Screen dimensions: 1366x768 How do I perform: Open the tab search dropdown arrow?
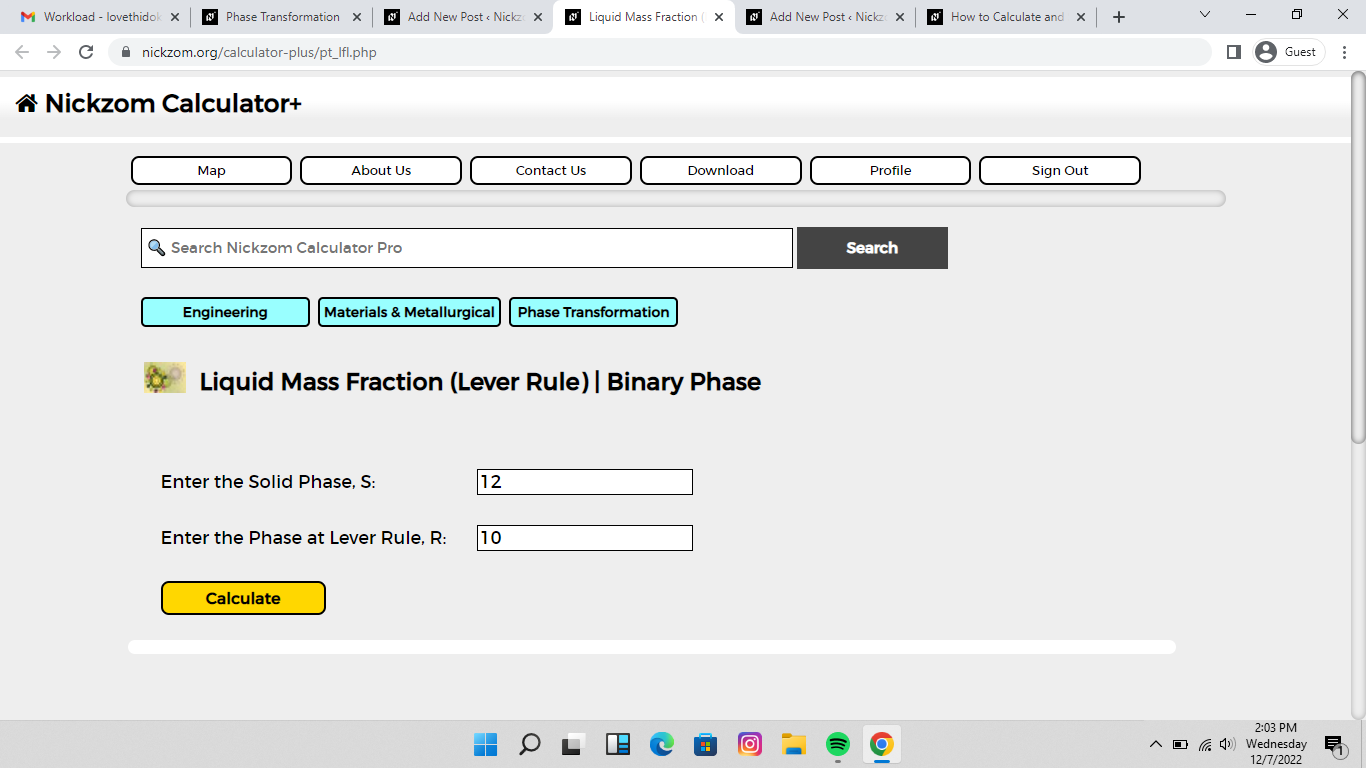[1204, 15]
